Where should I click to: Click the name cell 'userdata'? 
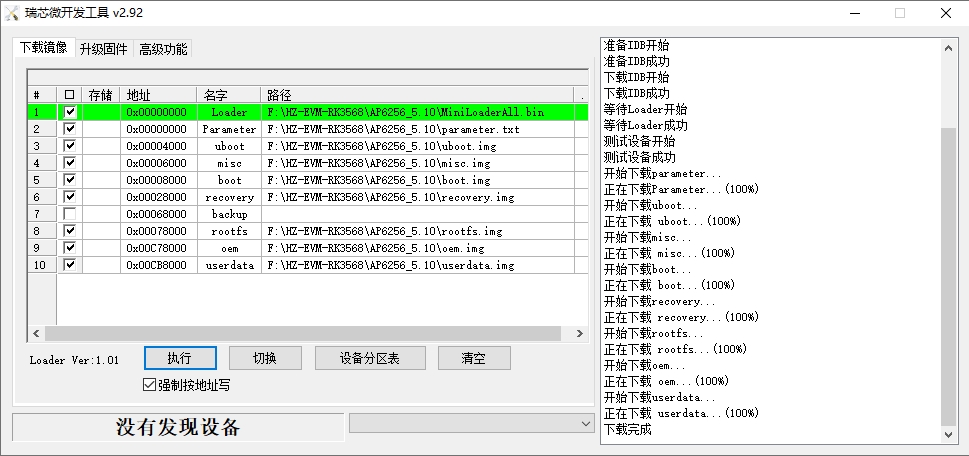pyautogui.click(x=229, y=265)
